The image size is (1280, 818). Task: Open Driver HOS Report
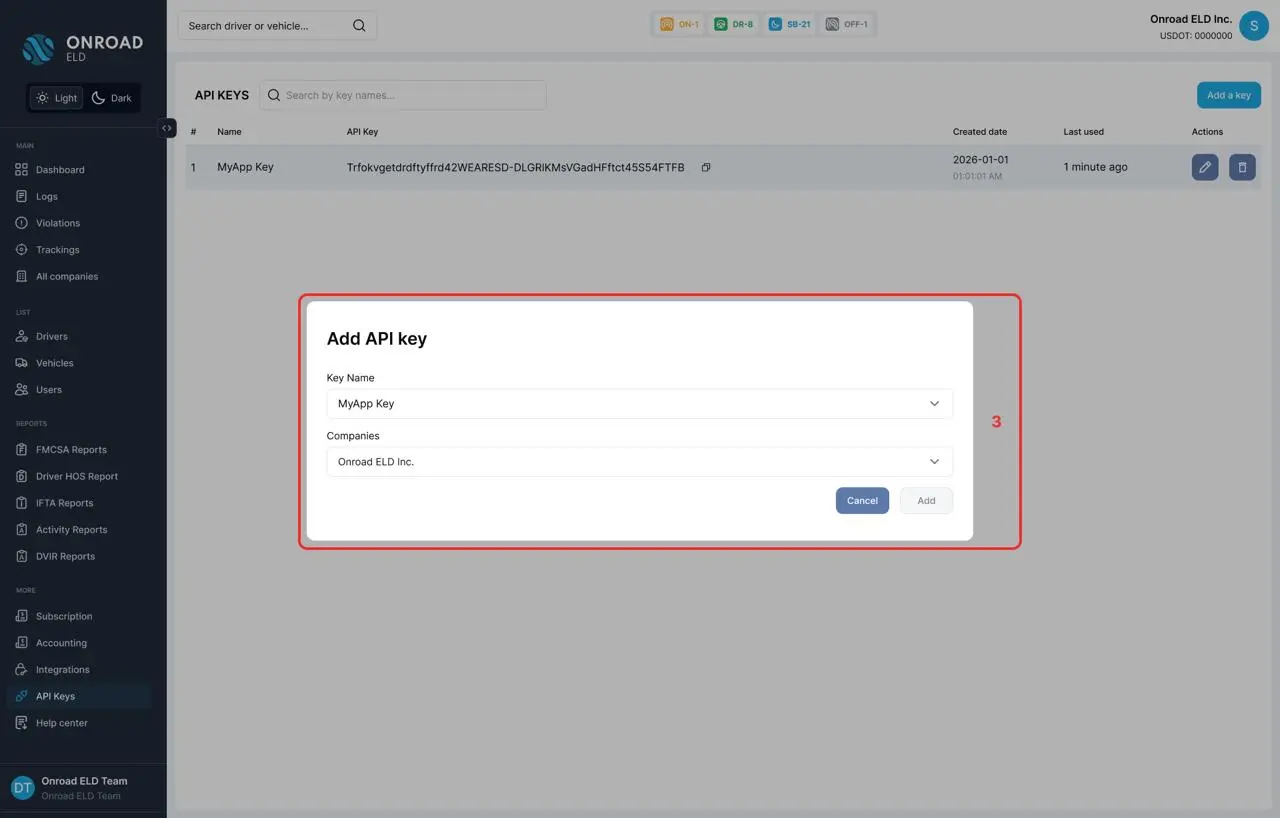tap(78, 476)
